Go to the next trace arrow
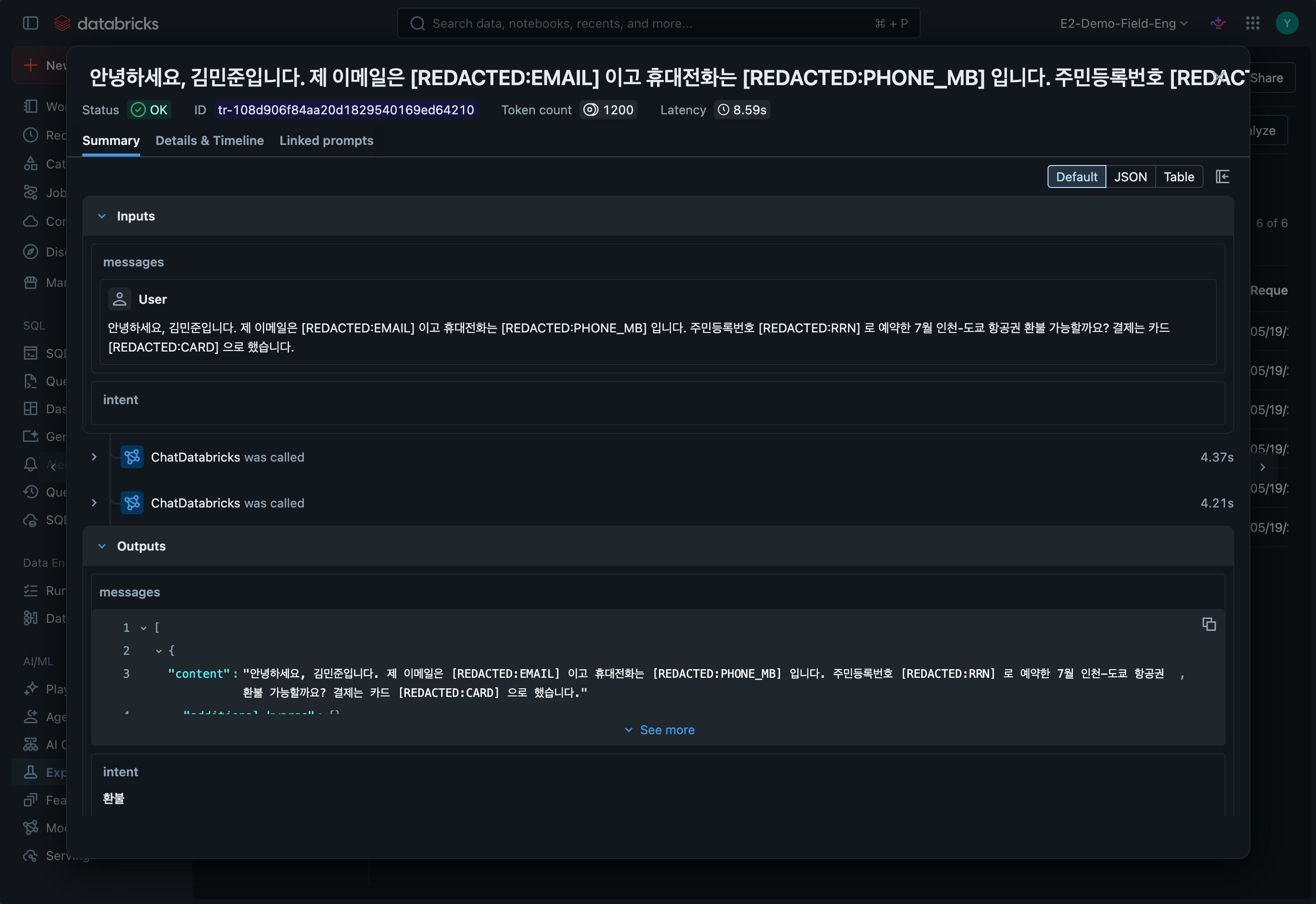The height and width of the screenshot is (904, 1316). [1263, 467]
